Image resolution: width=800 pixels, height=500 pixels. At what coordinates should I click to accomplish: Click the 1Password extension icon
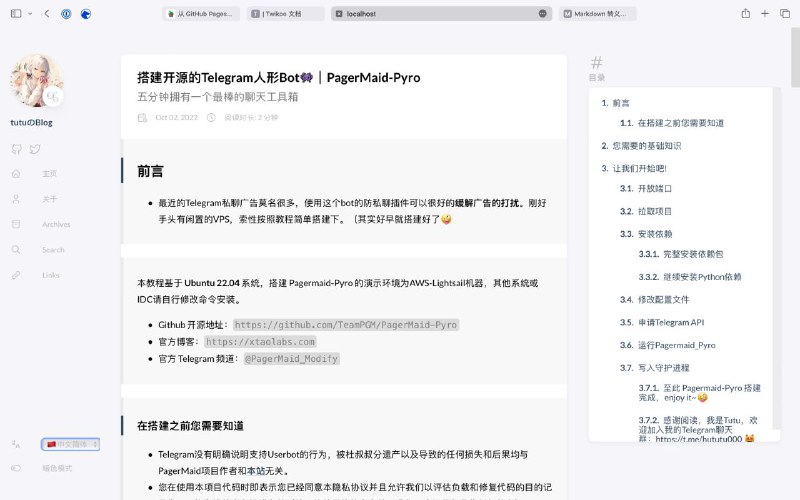[x=66, y=14]
